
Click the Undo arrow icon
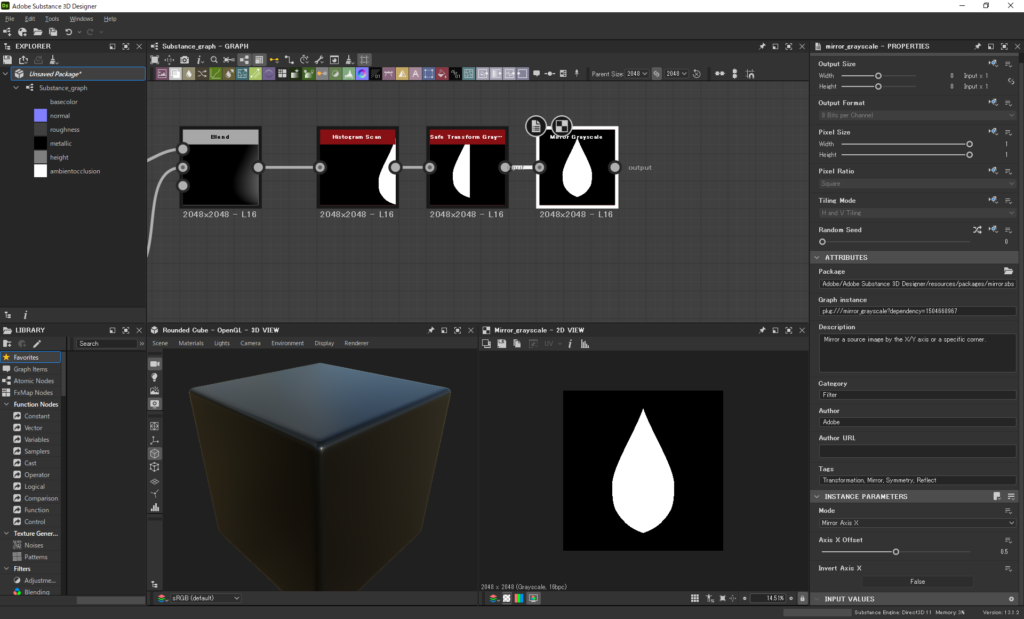(x=69, y=31)
